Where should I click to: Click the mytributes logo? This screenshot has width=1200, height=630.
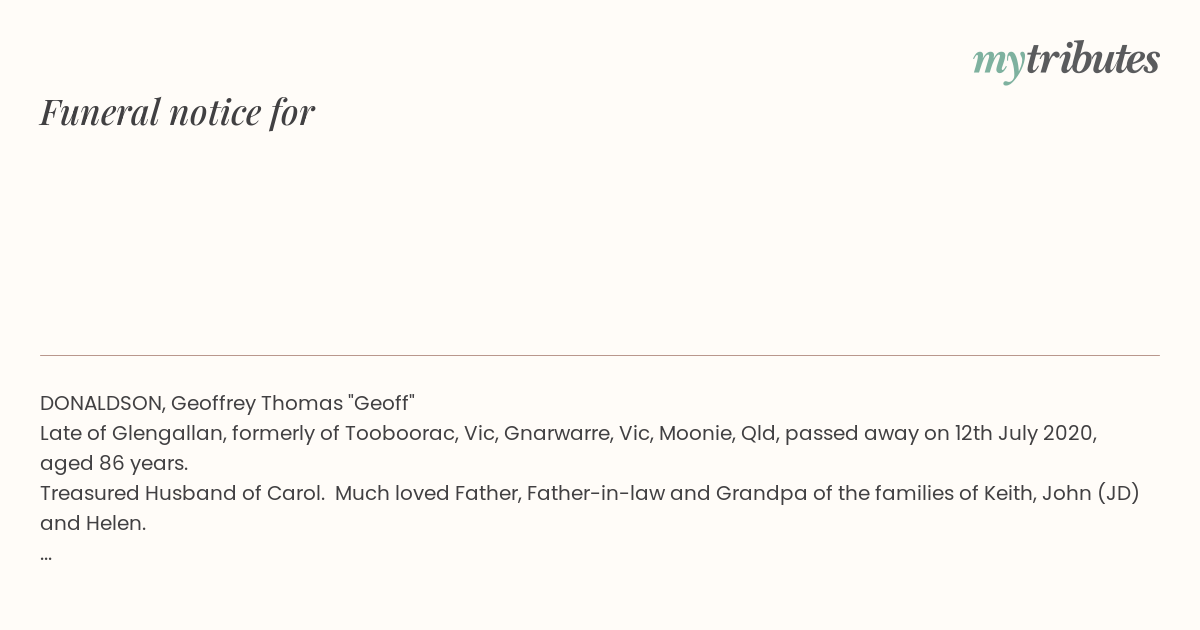click(1066, 60)
